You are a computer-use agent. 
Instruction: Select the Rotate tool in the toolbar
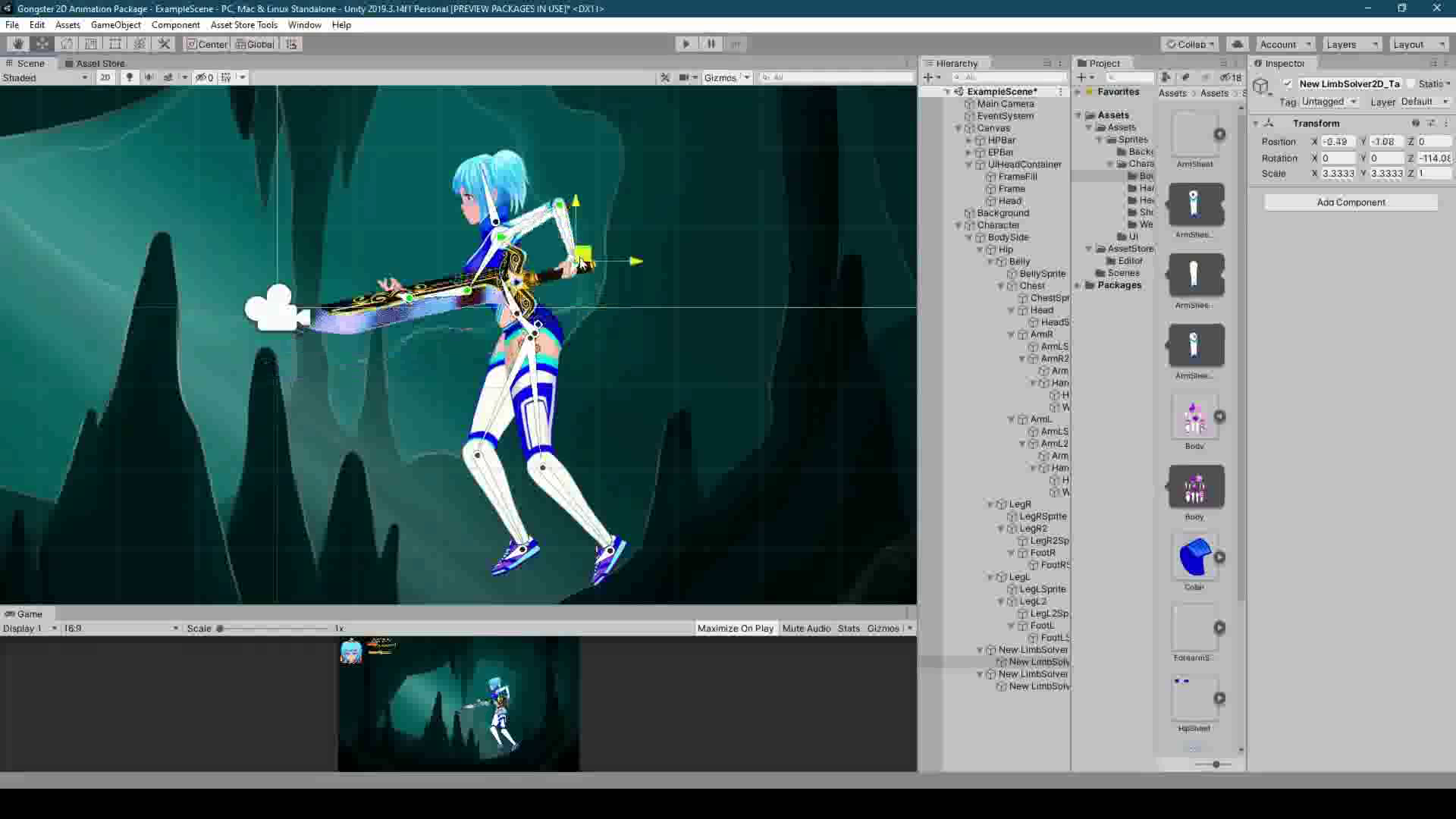tap(67, 44)
